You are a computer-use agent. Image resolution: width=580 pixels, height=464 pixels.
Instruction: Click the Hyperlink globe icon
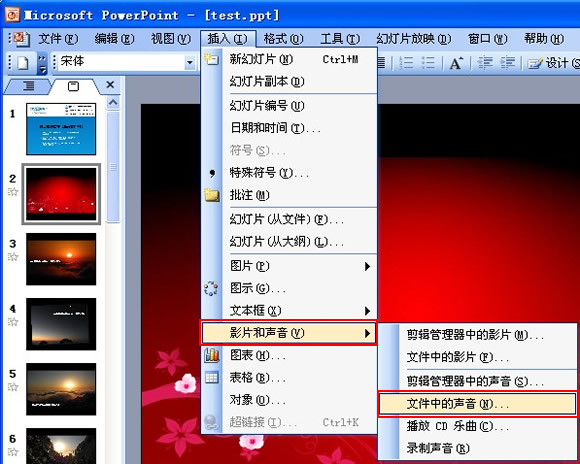tap(212, 422)
